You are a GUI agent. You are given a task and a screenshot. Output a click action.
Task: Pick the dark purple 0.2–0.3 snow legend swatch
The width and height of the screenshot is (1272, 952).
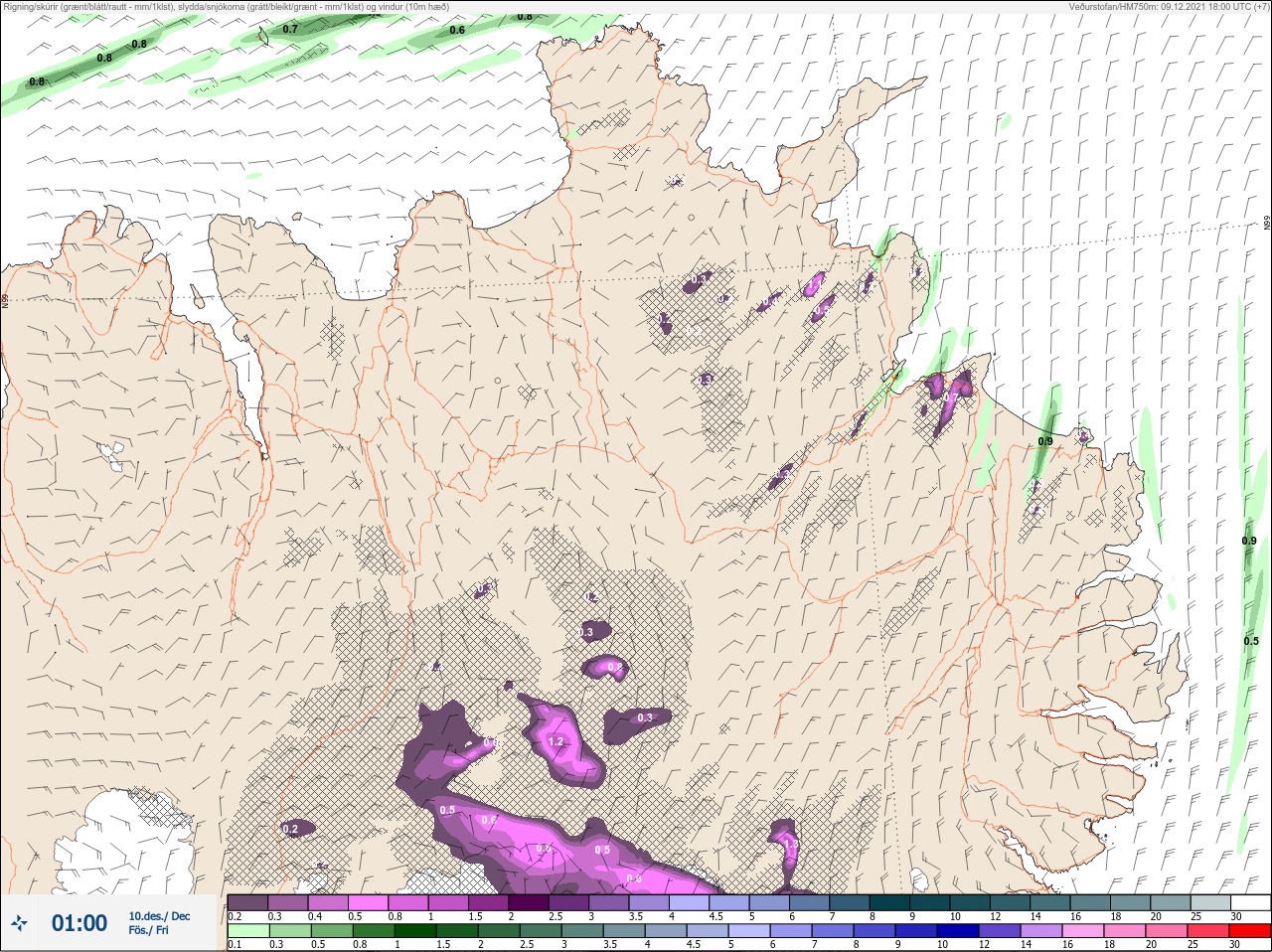click(247, 902)
